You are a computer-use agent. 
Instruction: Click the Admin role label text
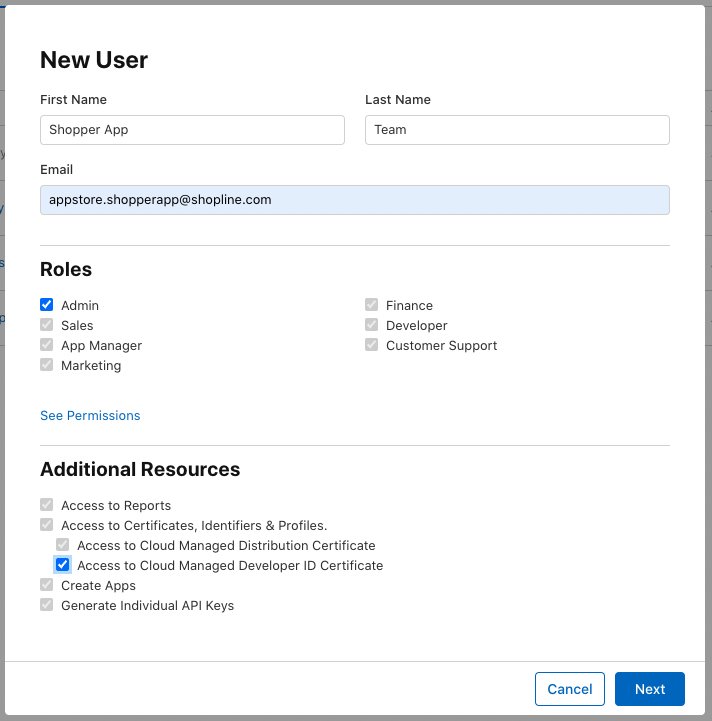coord(80,305)
